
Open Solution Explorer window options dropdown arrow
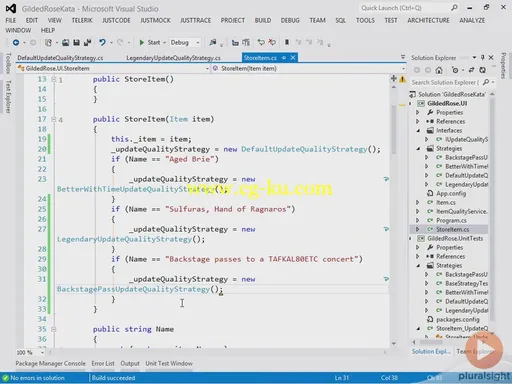click(x=474, y=58)
